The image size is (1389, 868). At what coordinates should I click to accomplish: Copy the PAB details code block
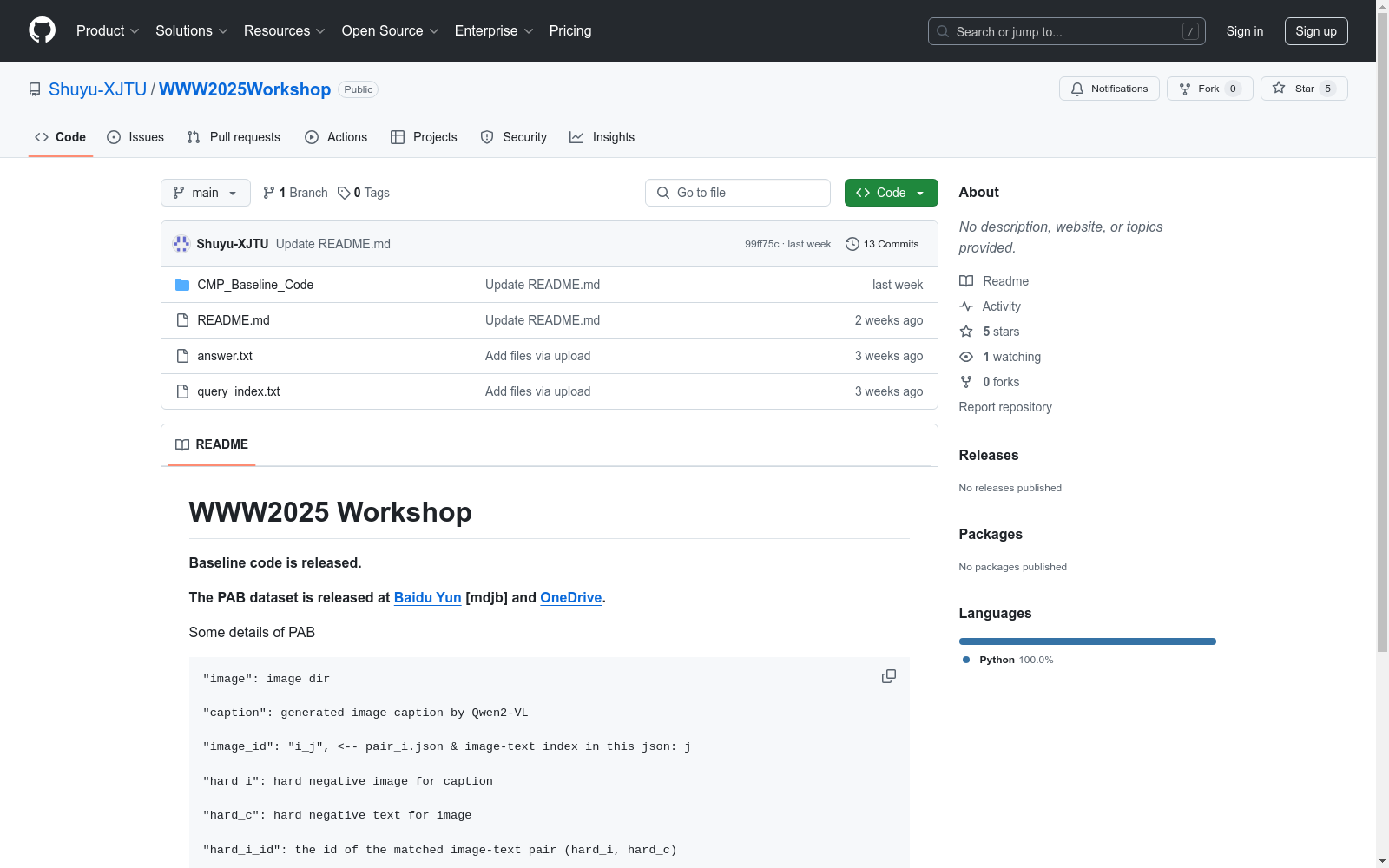(889, 676)
